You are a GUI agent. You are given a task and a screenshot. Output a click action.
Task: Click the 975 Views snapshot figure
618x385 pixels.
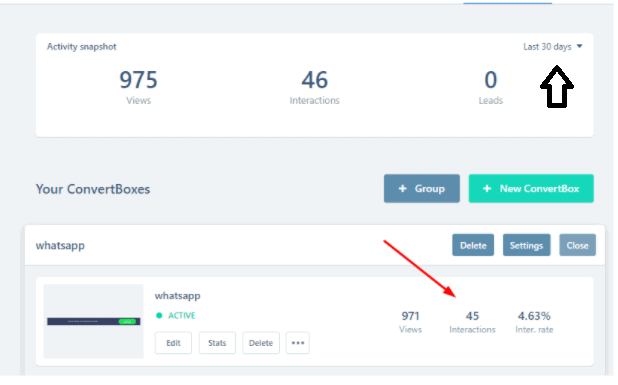pos(138,80)
